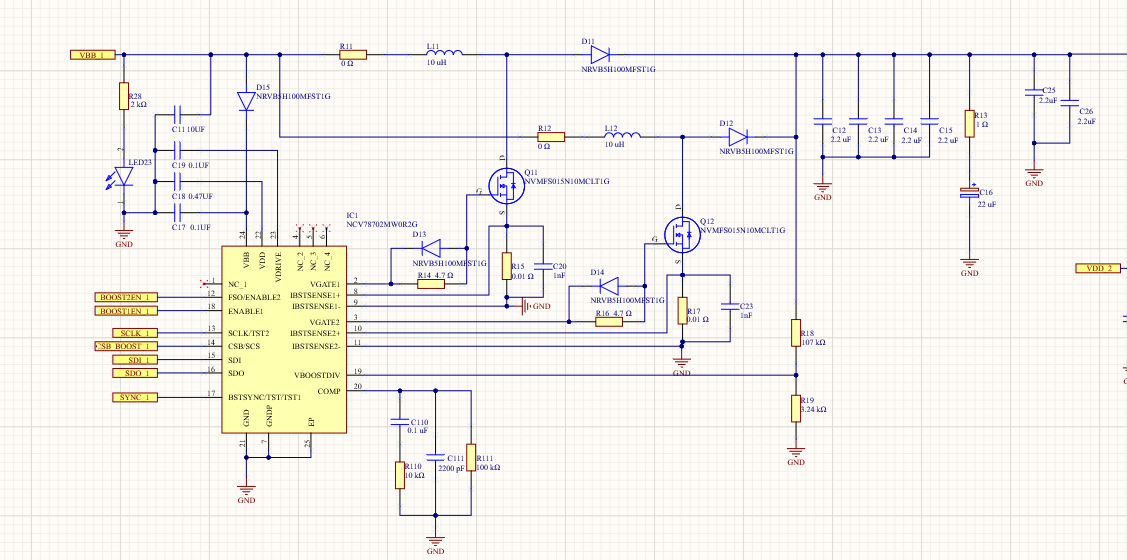Click the VBB_1 power port
Viewport: 1127px width, 560px height.
93,54
